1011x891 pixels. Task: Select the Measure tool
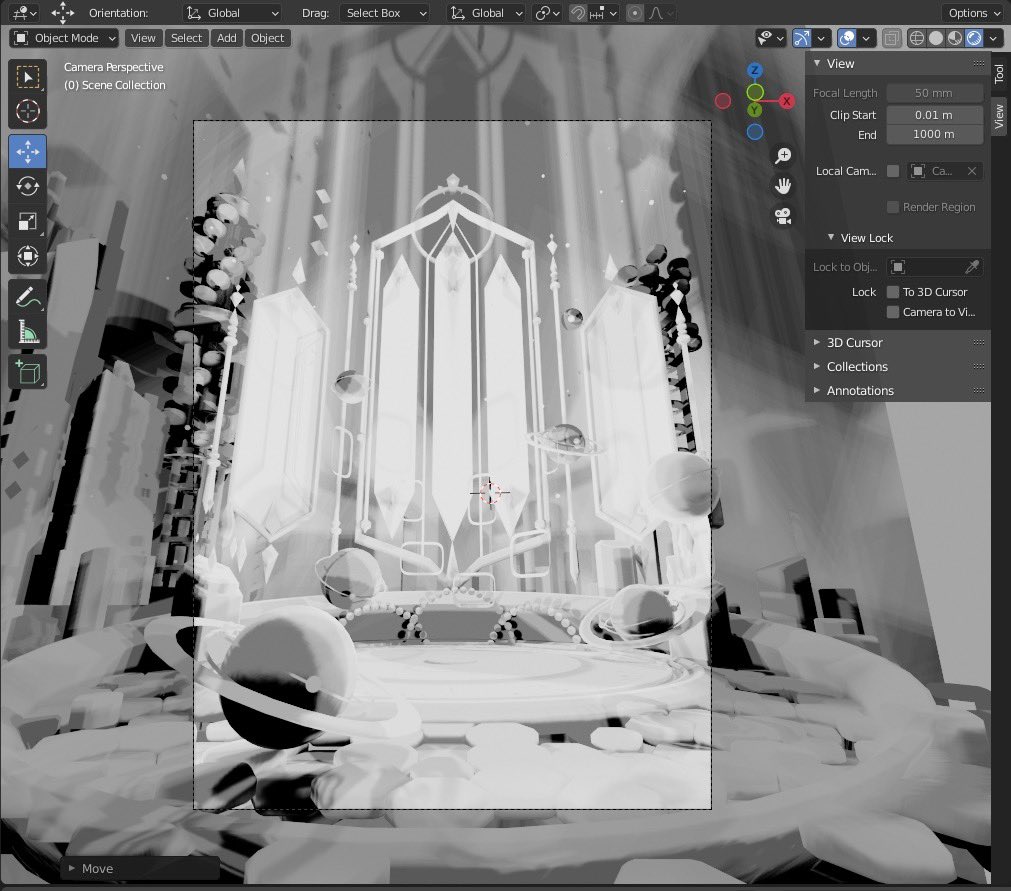pos(27,331)
